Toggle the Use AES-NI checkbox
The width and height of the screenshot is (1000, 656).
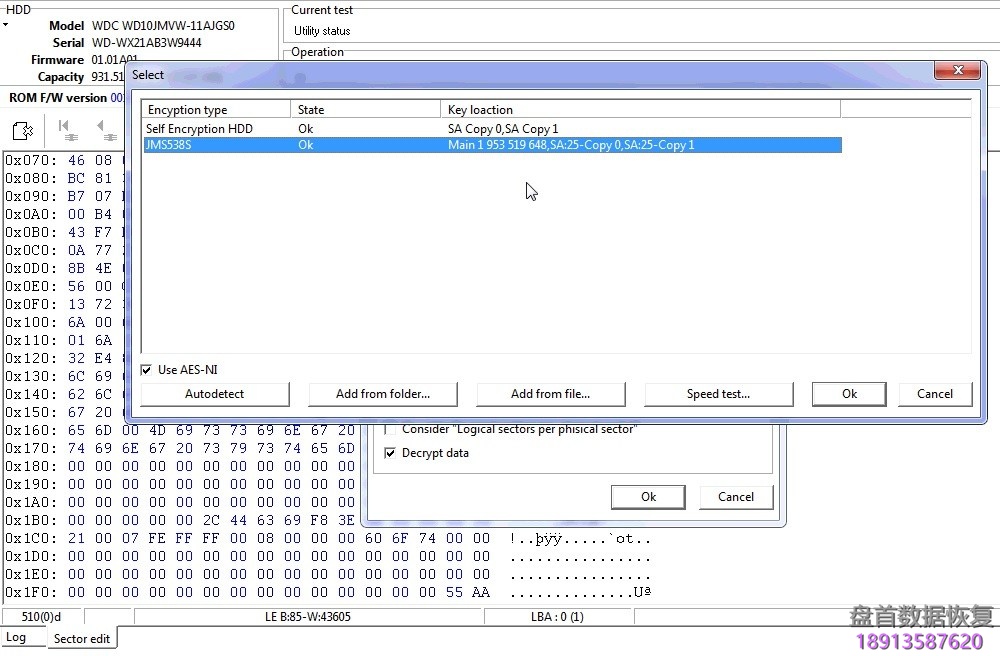tap(146, 369)
